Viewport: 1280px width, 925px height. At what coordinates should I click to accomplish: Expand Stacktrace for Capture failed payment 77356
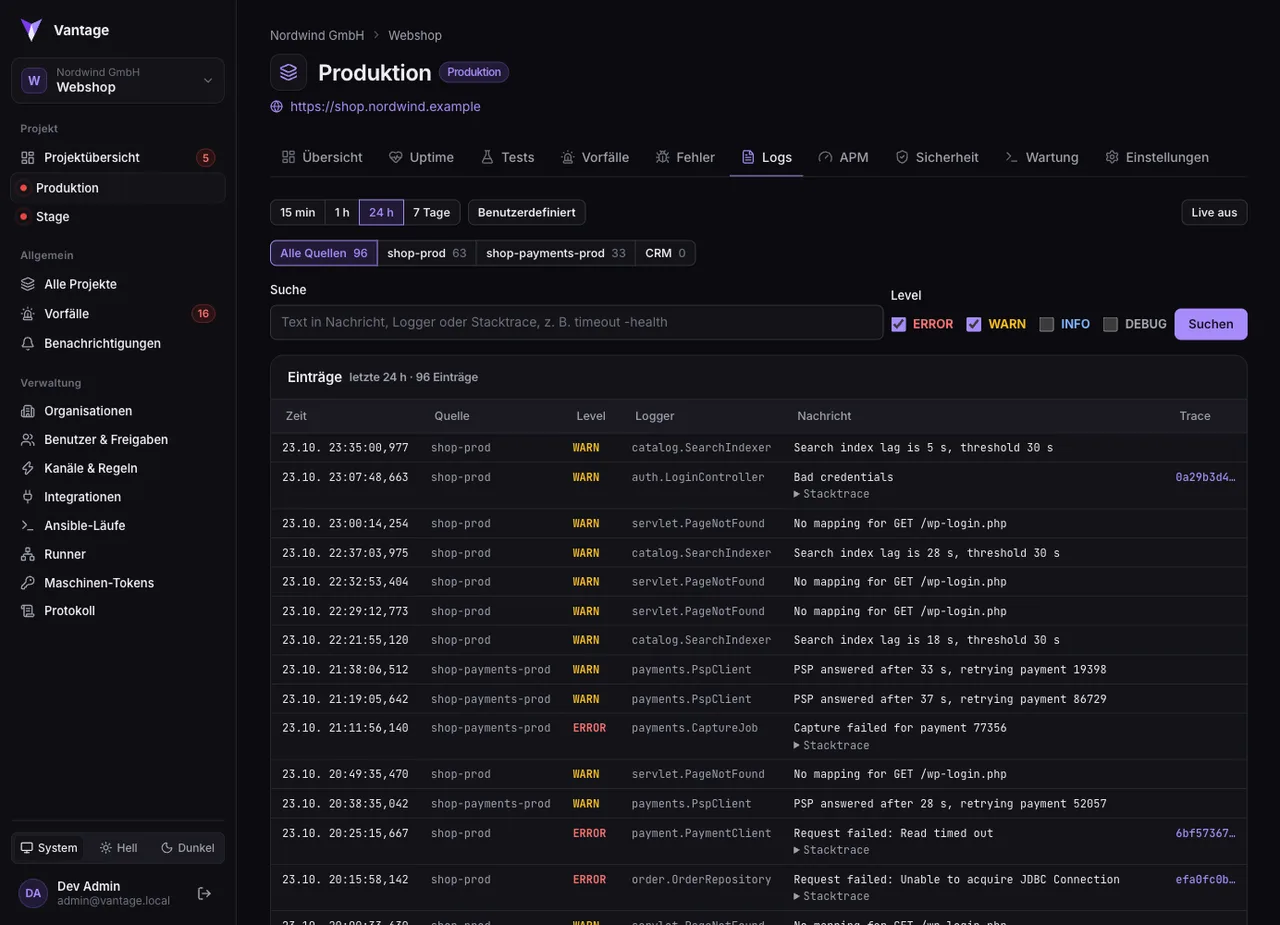click(x=832, y=745)
